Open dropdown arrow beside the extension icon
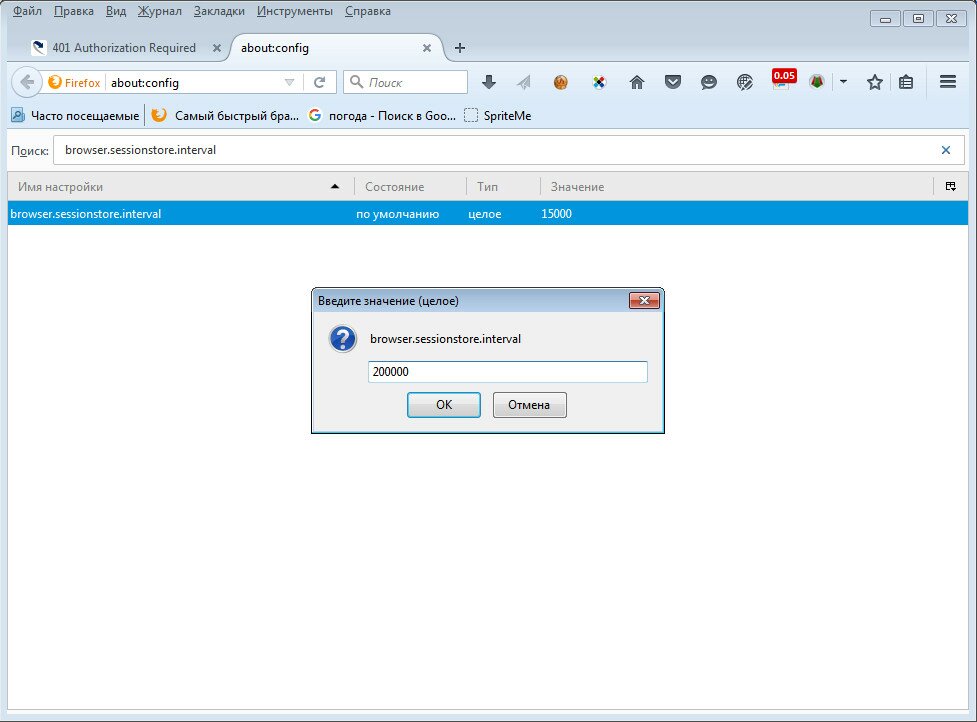 tap(843, 82)
